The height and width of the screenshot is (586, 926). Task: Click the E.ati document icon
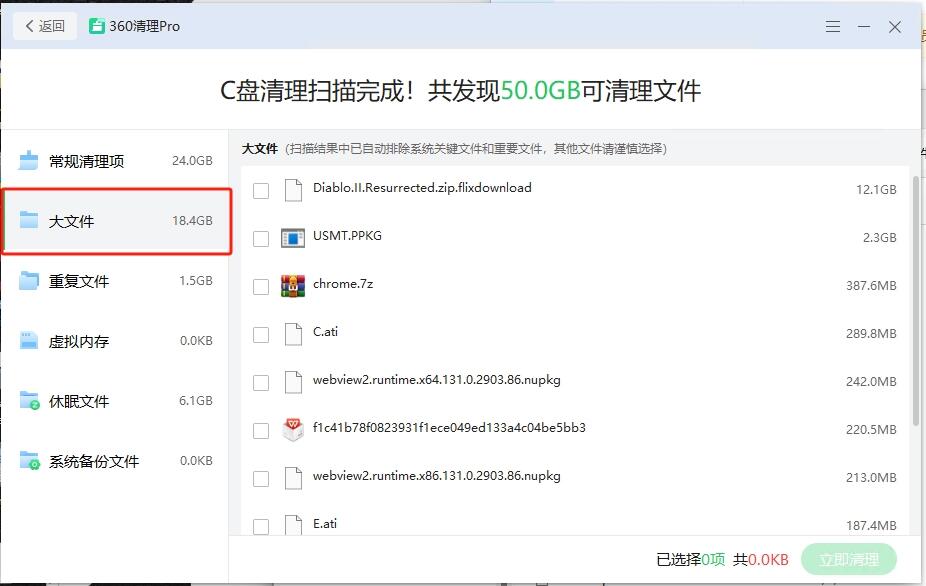(293, 525)
